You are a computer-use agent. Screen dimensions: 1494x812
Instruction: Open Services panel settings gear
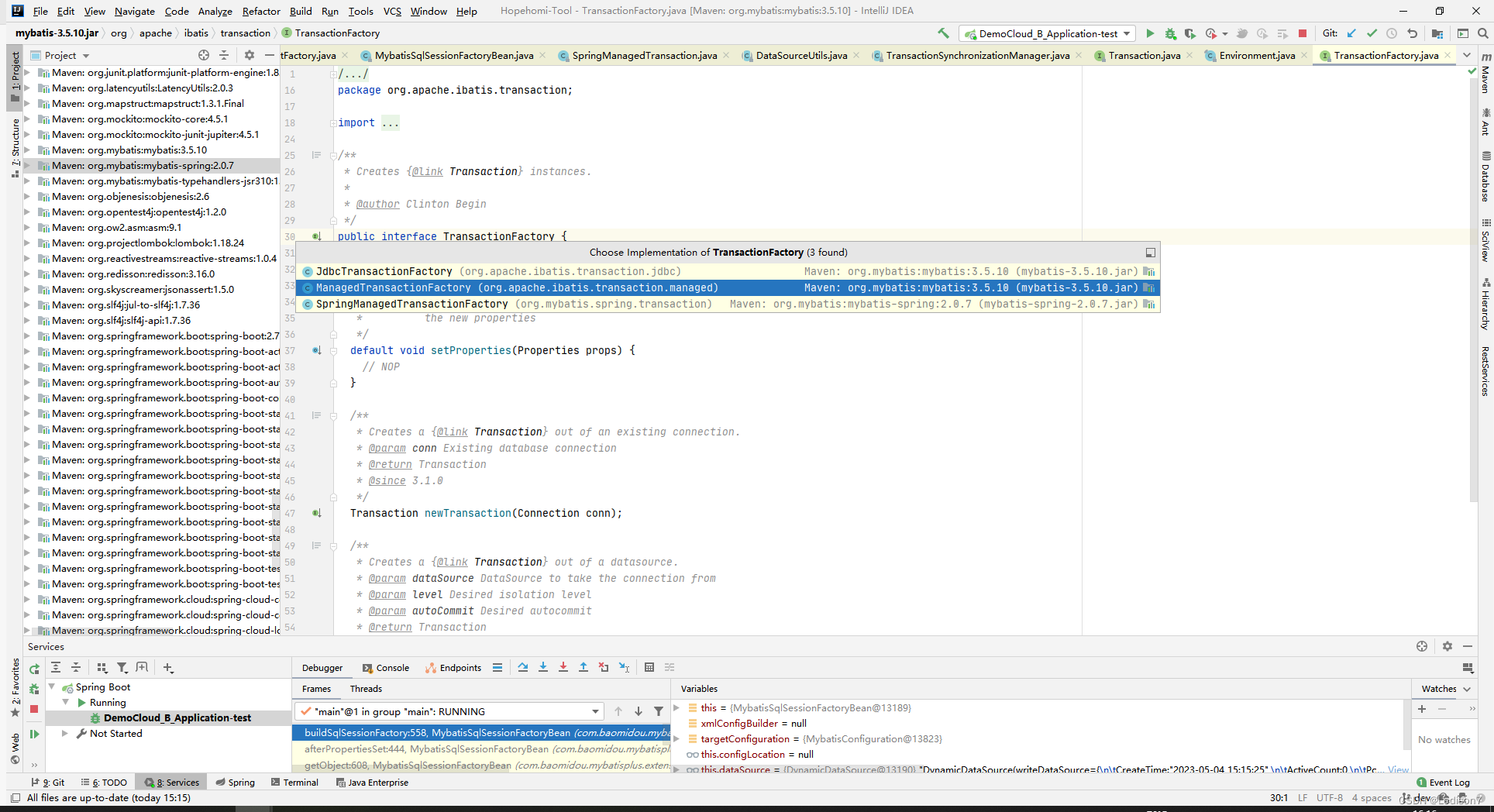(1448, 646)
